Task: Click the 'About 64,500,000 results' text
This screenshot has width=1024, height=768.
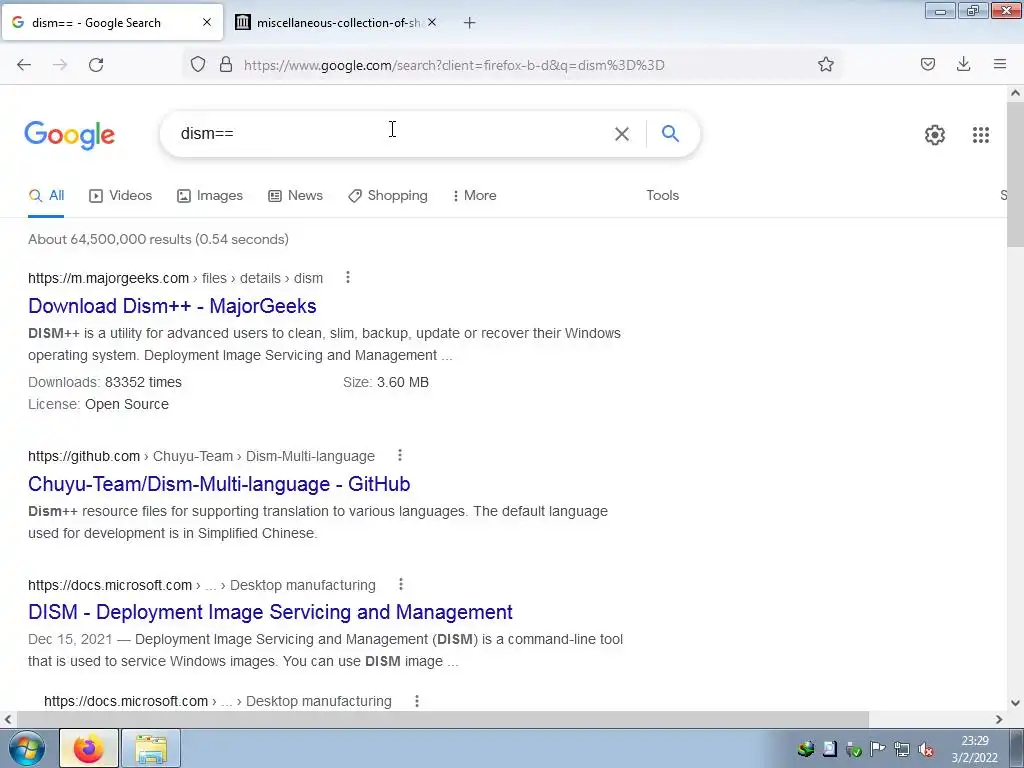Action: [x=158, y=239]
